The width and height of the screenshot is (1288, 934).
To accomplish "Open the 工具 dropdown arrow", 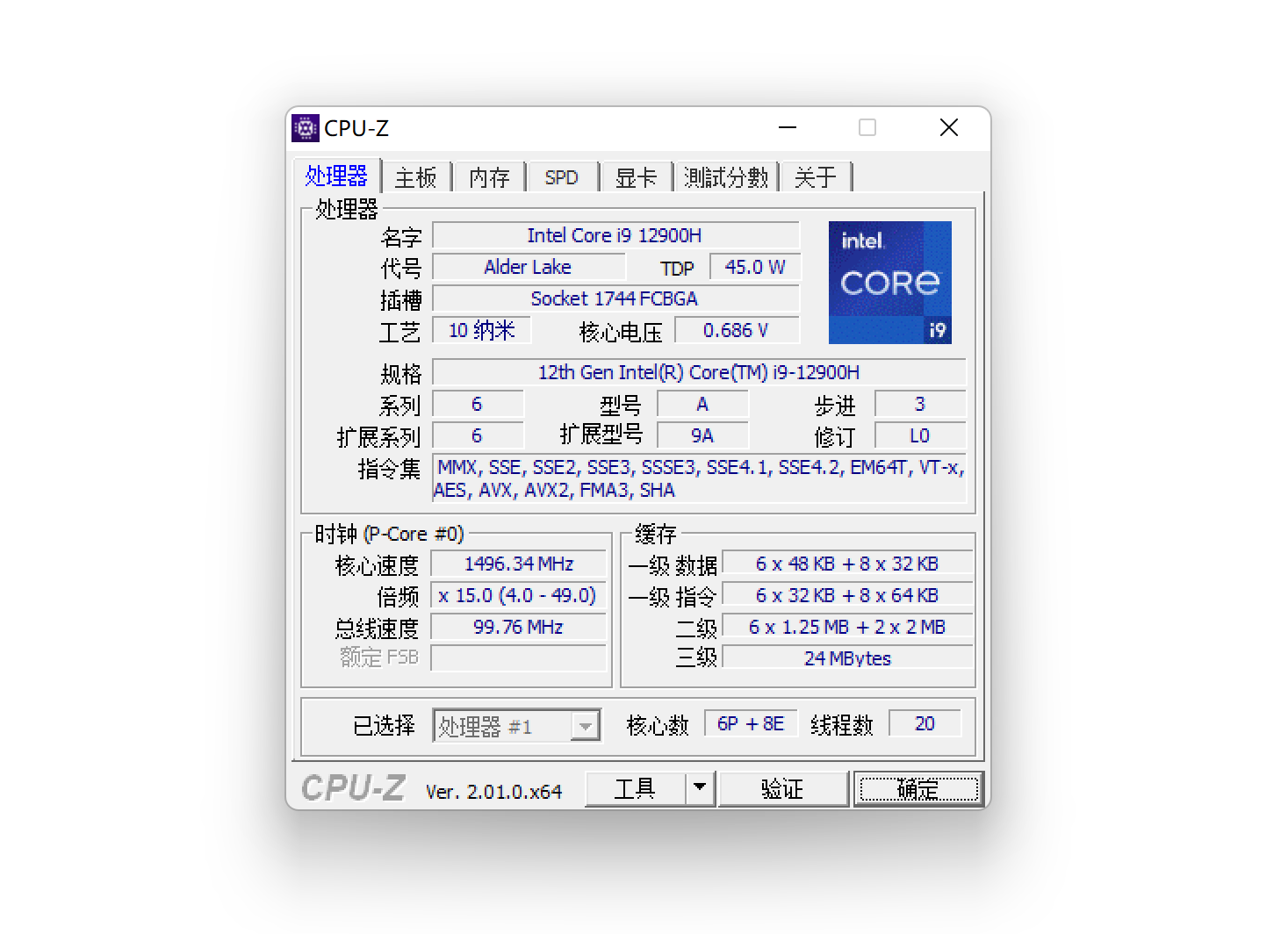I will tap(700, 788).
